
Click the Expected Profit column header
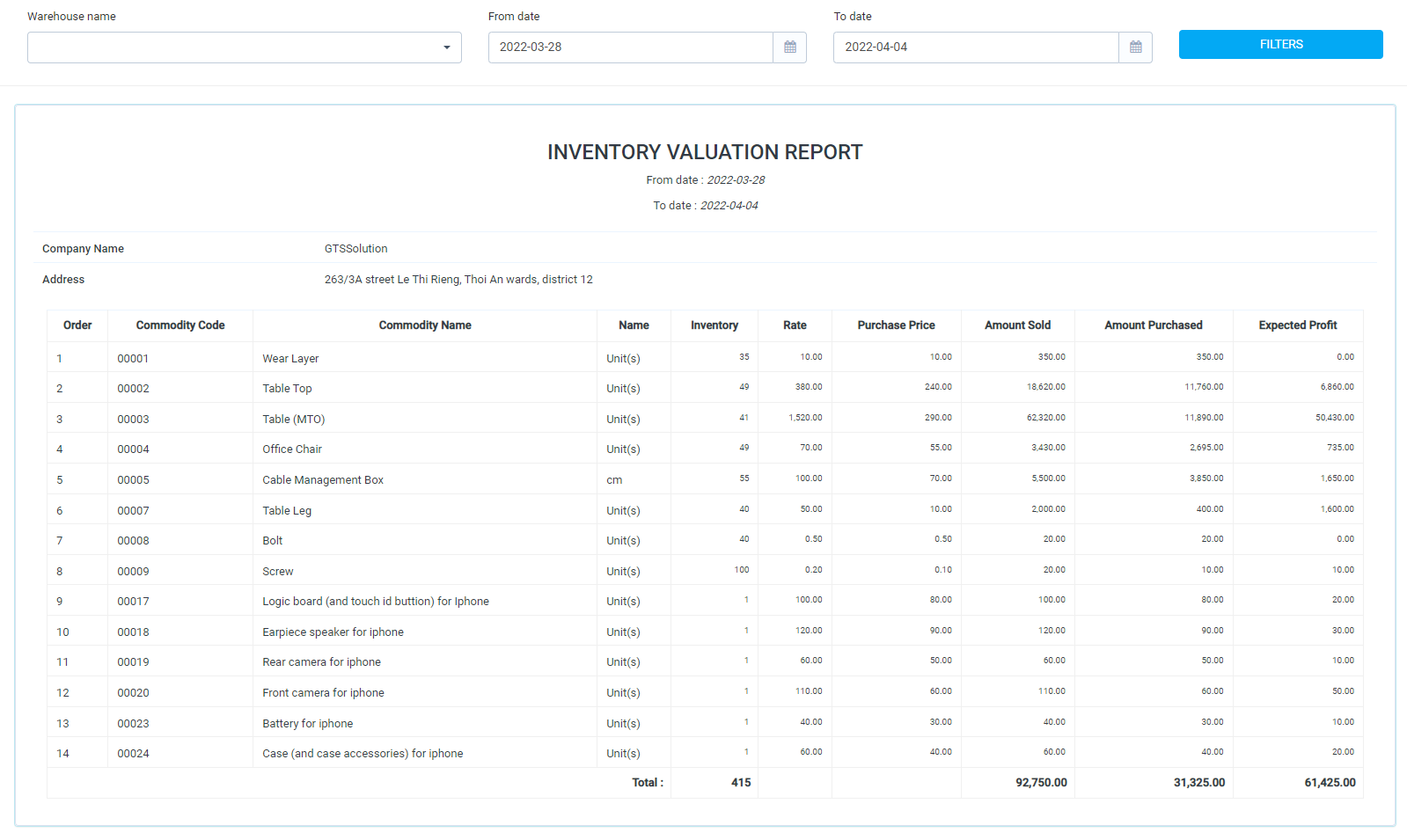[1297, 325]
